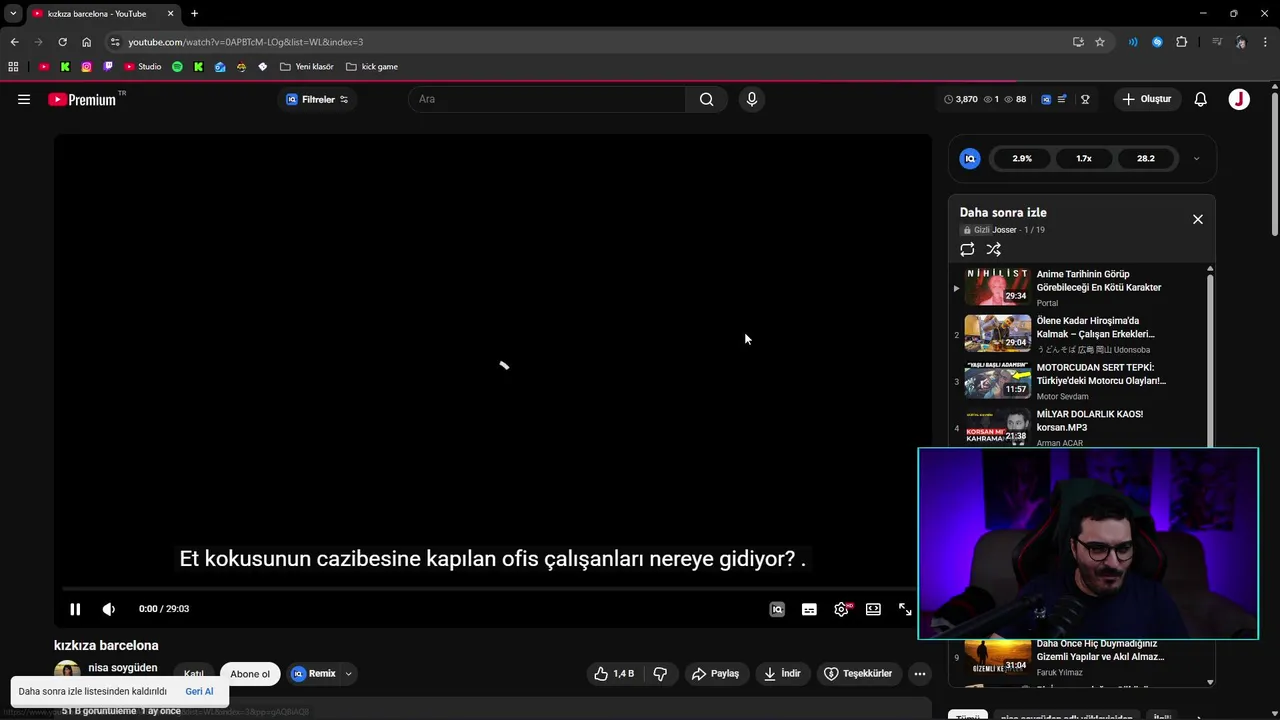Start voice search with microphone icon

(x=752, y=99)
